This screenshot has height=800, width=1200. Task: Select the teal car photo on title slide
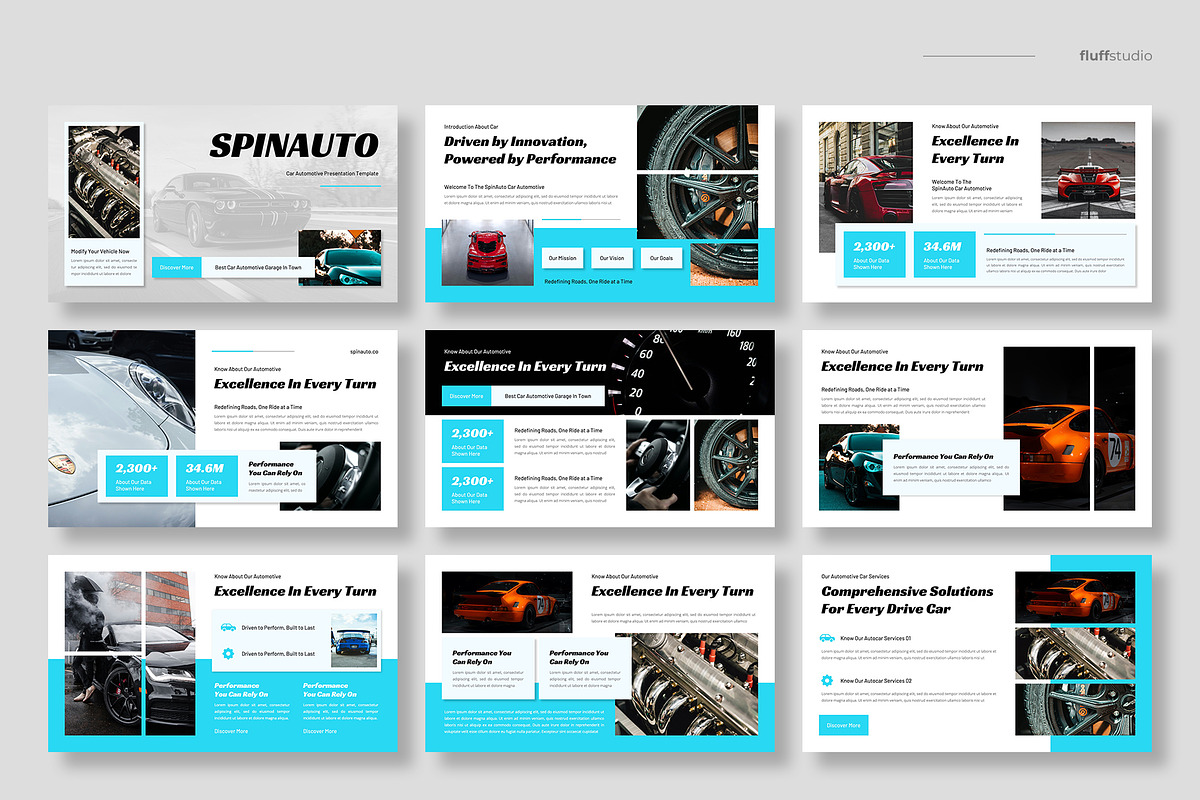coord(339,257)
